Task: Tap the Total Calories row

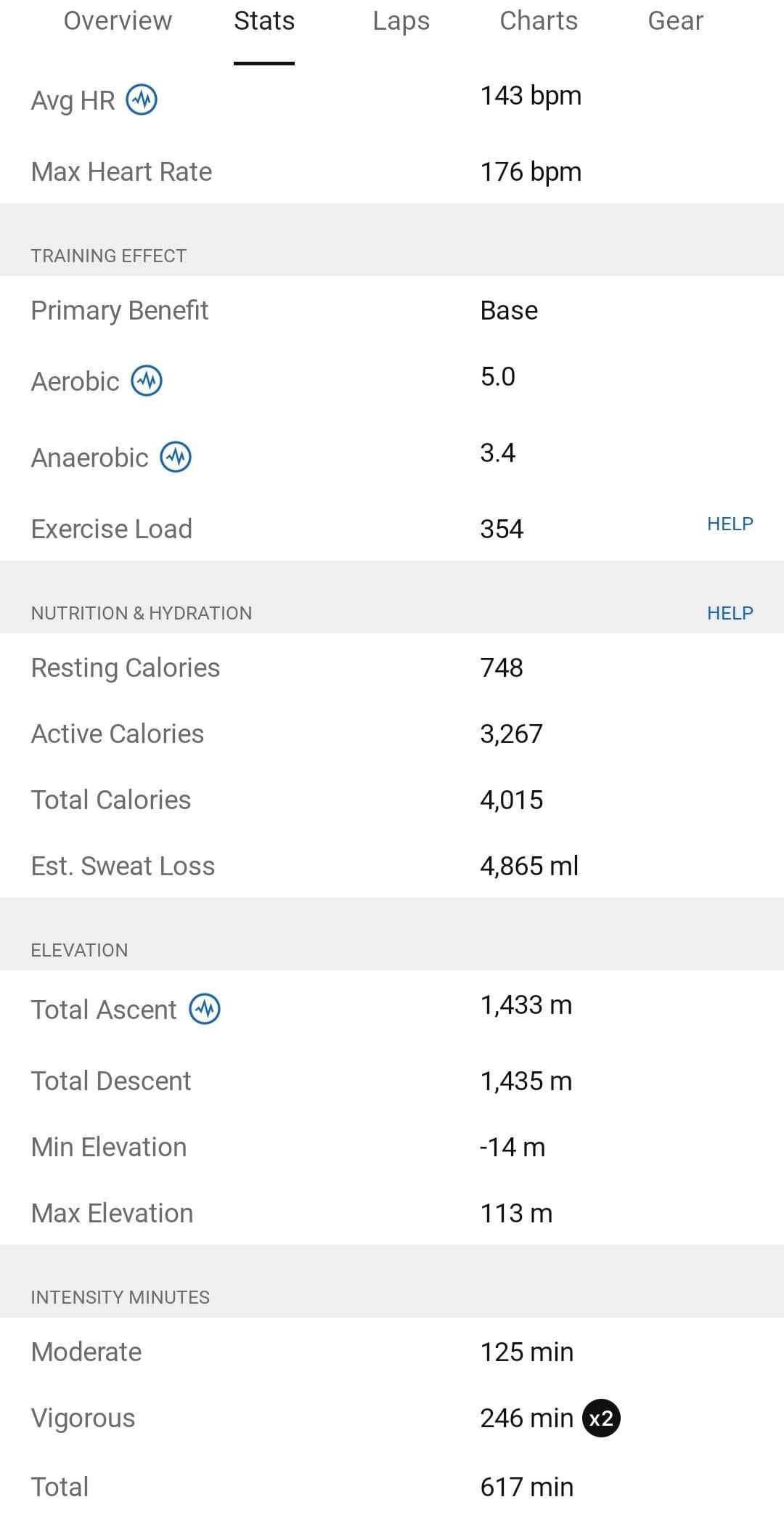Action: coord(392,800)
